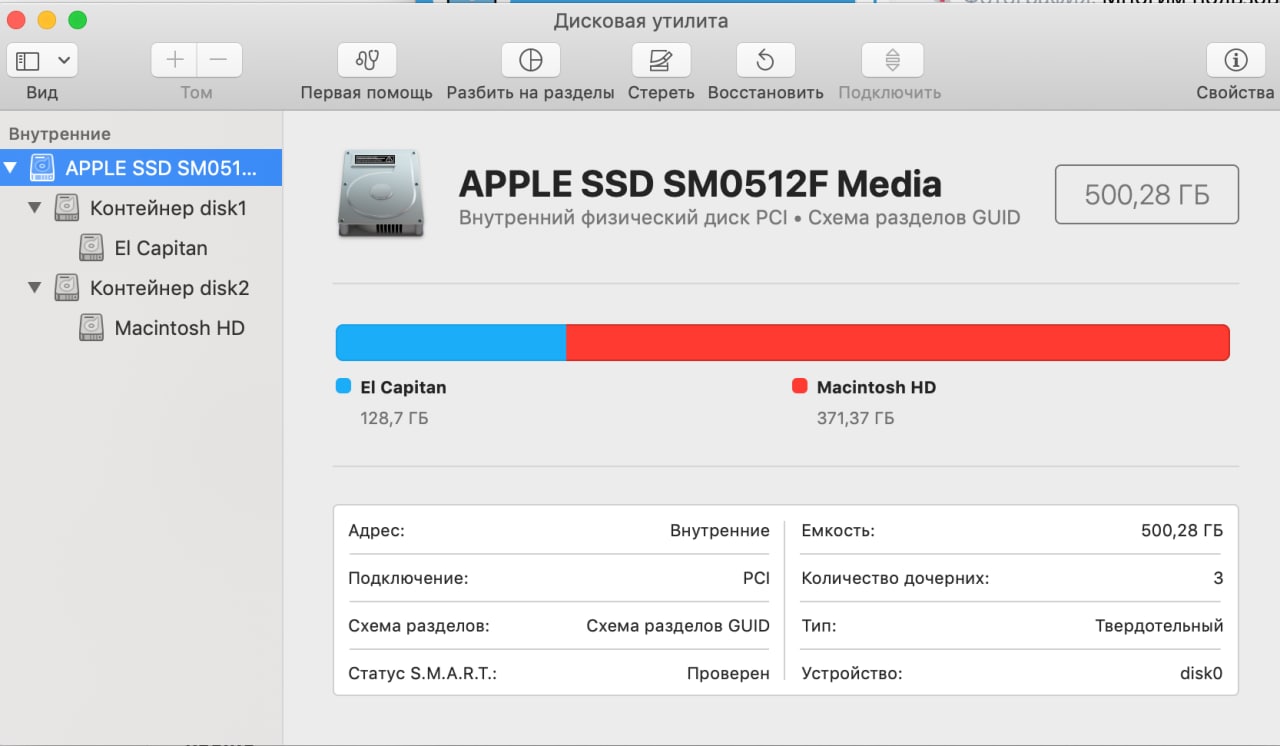Click the large hard drive image
The height and width of the screenshot is (746, 1280).
coord(380,194)
